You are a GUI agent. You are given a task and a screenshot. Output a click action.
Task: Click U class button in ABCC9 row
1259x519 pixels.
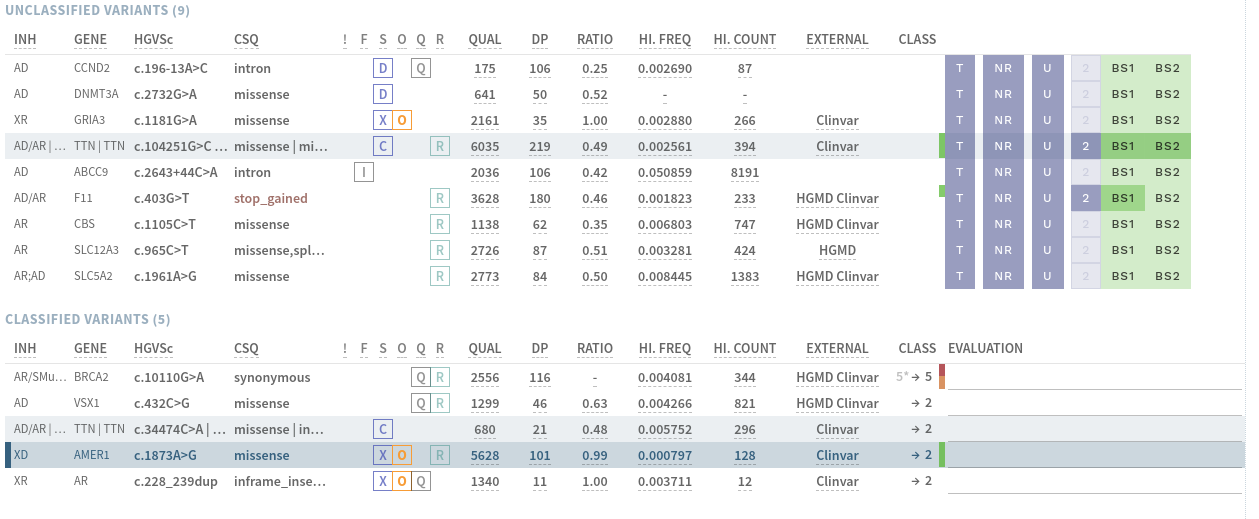pos(1047,172)
